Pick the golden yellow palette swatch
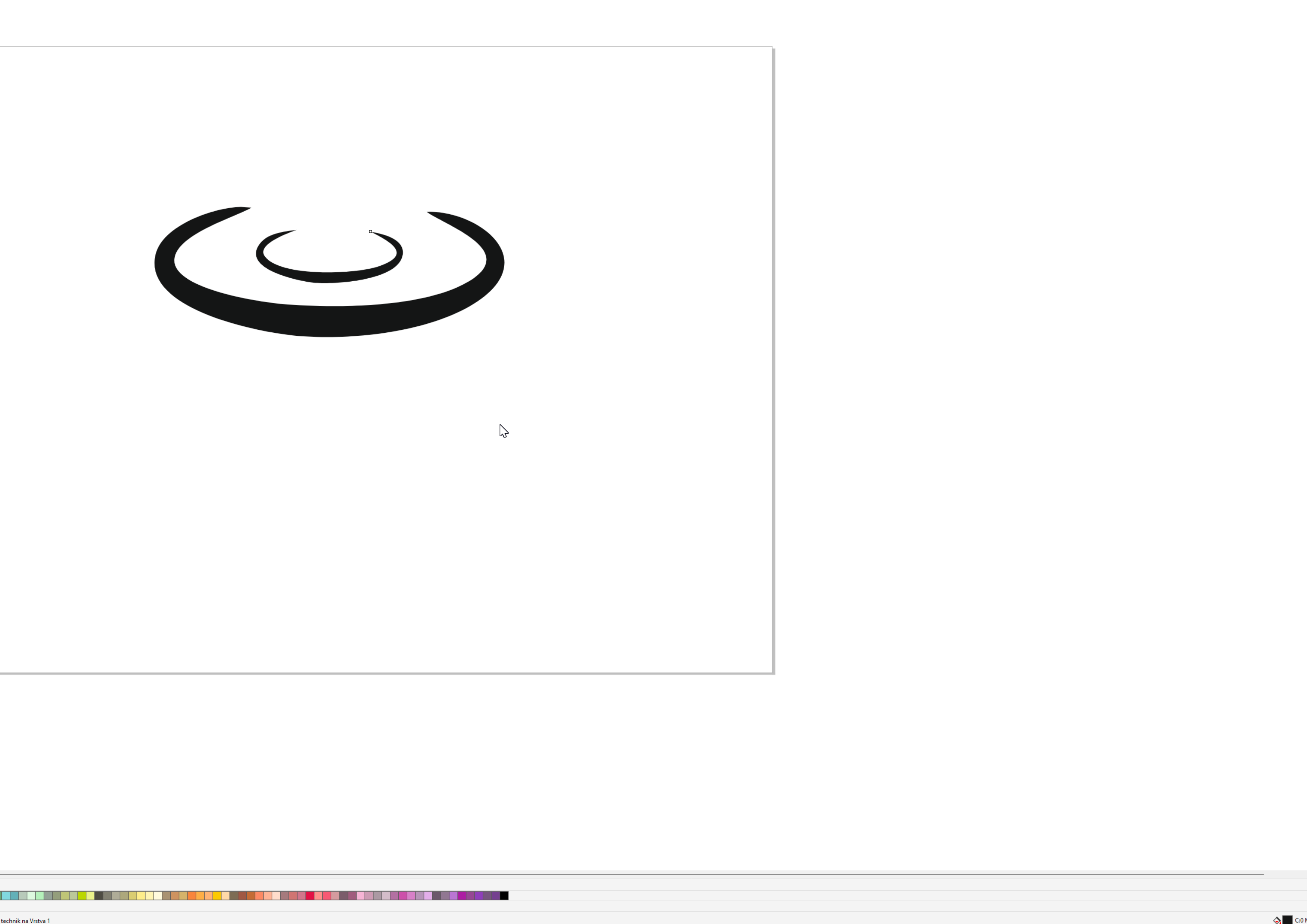1307x924 pixels. click(217, 896)
